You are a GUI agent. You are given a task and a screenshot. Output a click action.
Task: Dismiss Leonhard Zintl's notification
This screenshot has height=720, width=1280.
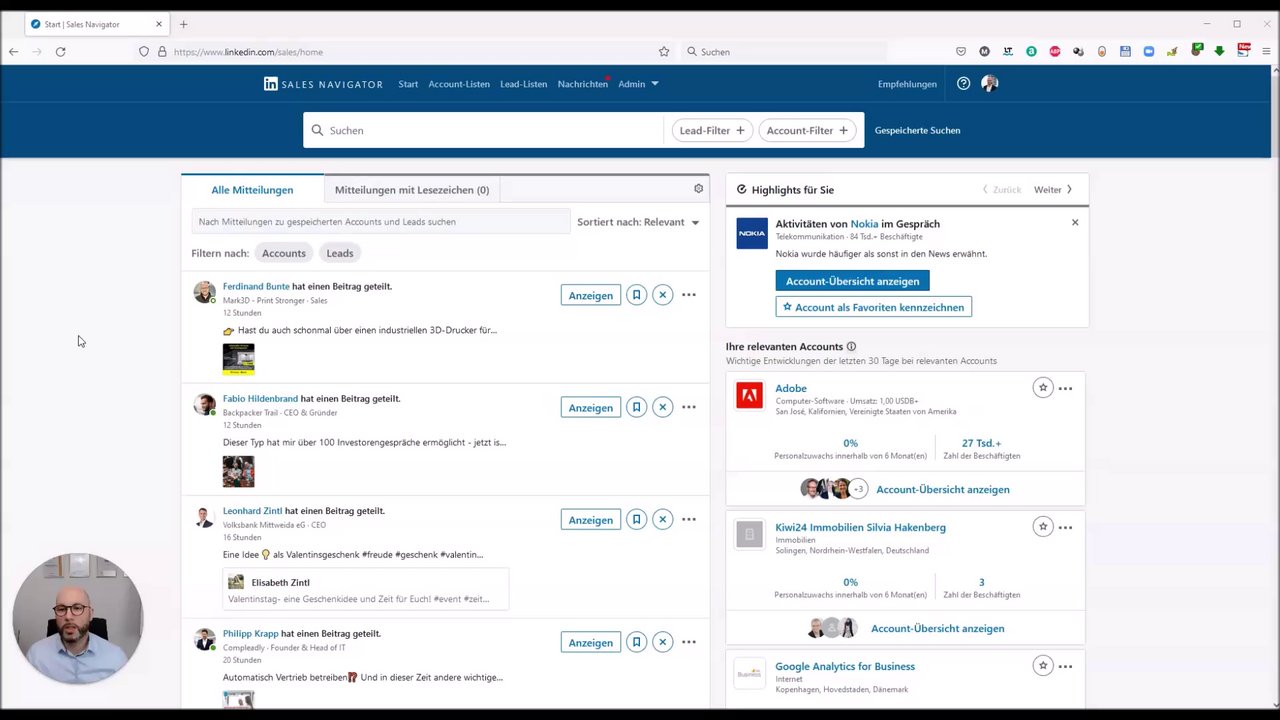click(x=662, y=520)
